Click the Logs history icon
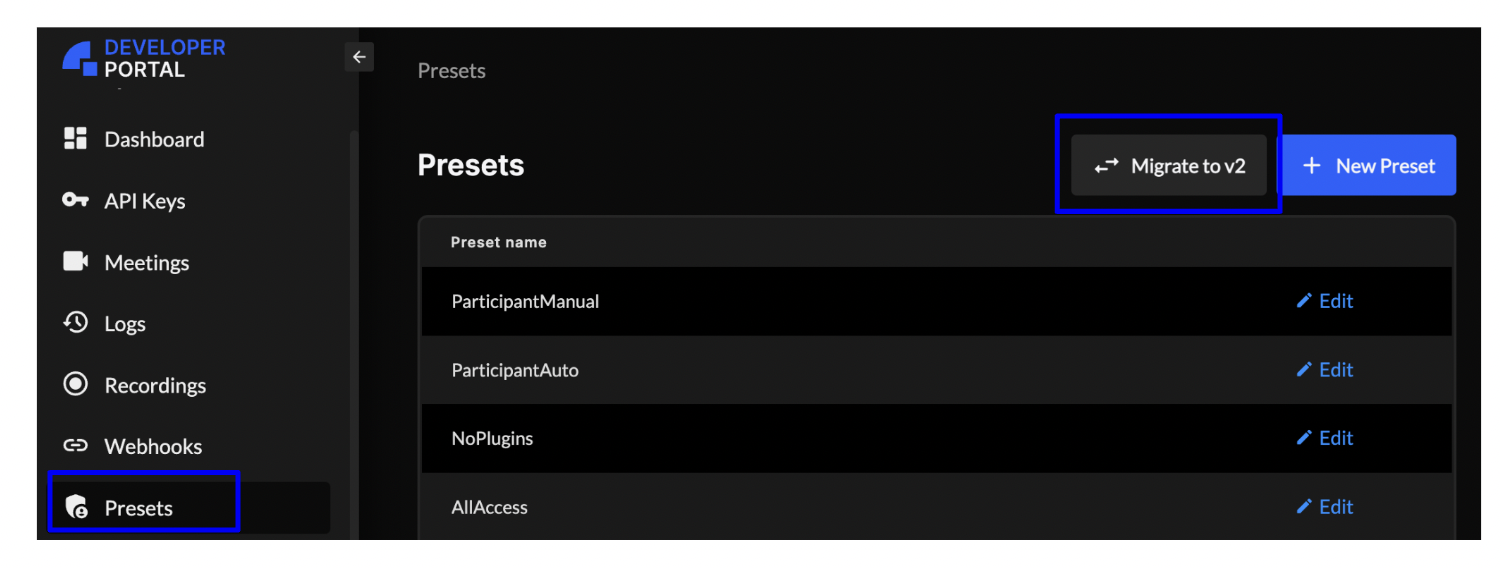 pyautogui.click(x=75, y=323)
